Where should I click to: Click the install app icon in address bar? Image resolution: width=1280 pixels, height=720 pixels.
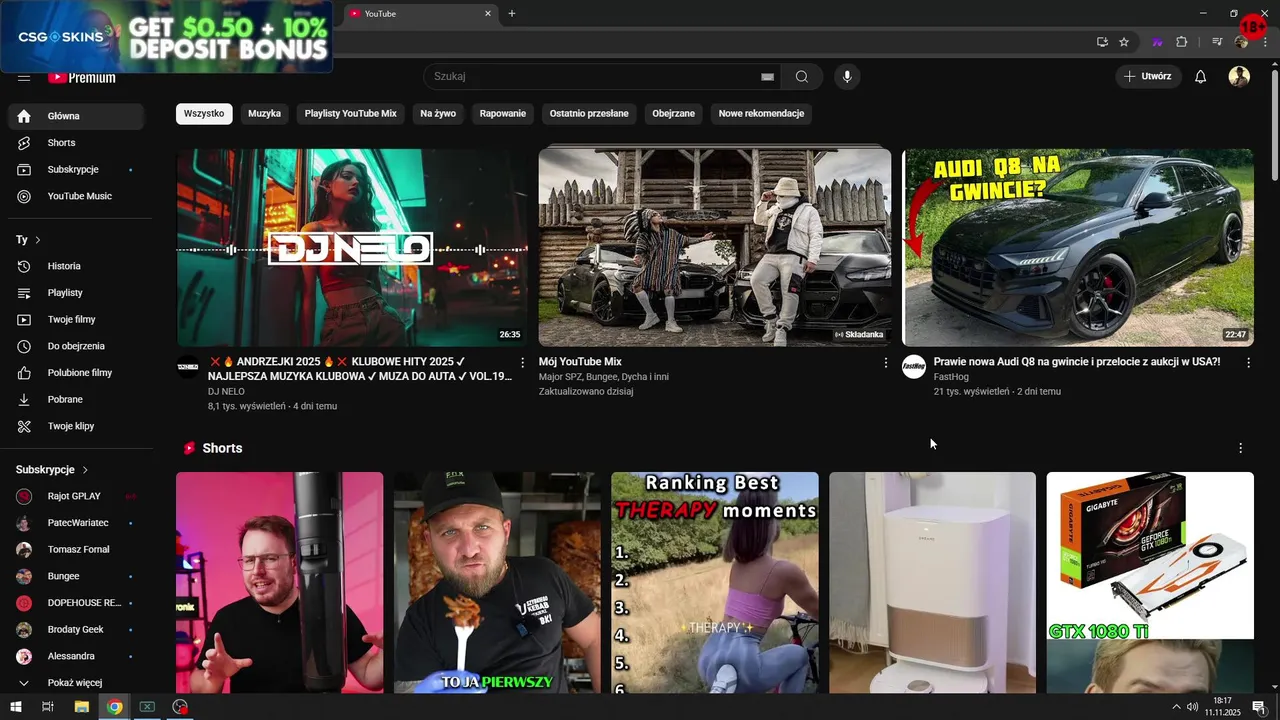[1102, 42]
